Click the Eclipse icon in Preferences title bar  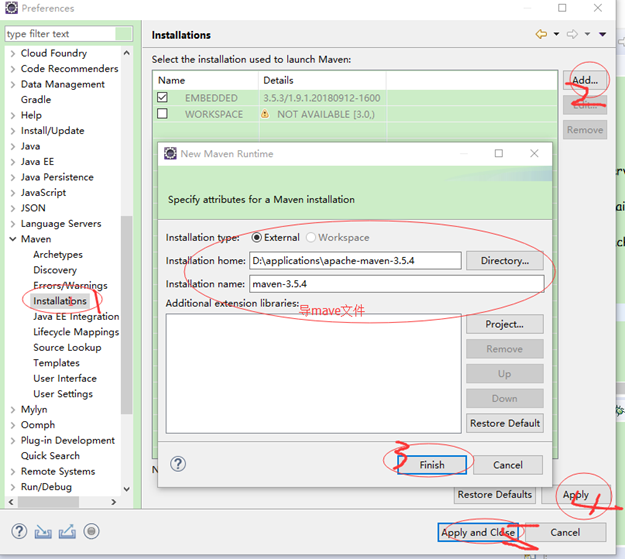coord(11,8)
